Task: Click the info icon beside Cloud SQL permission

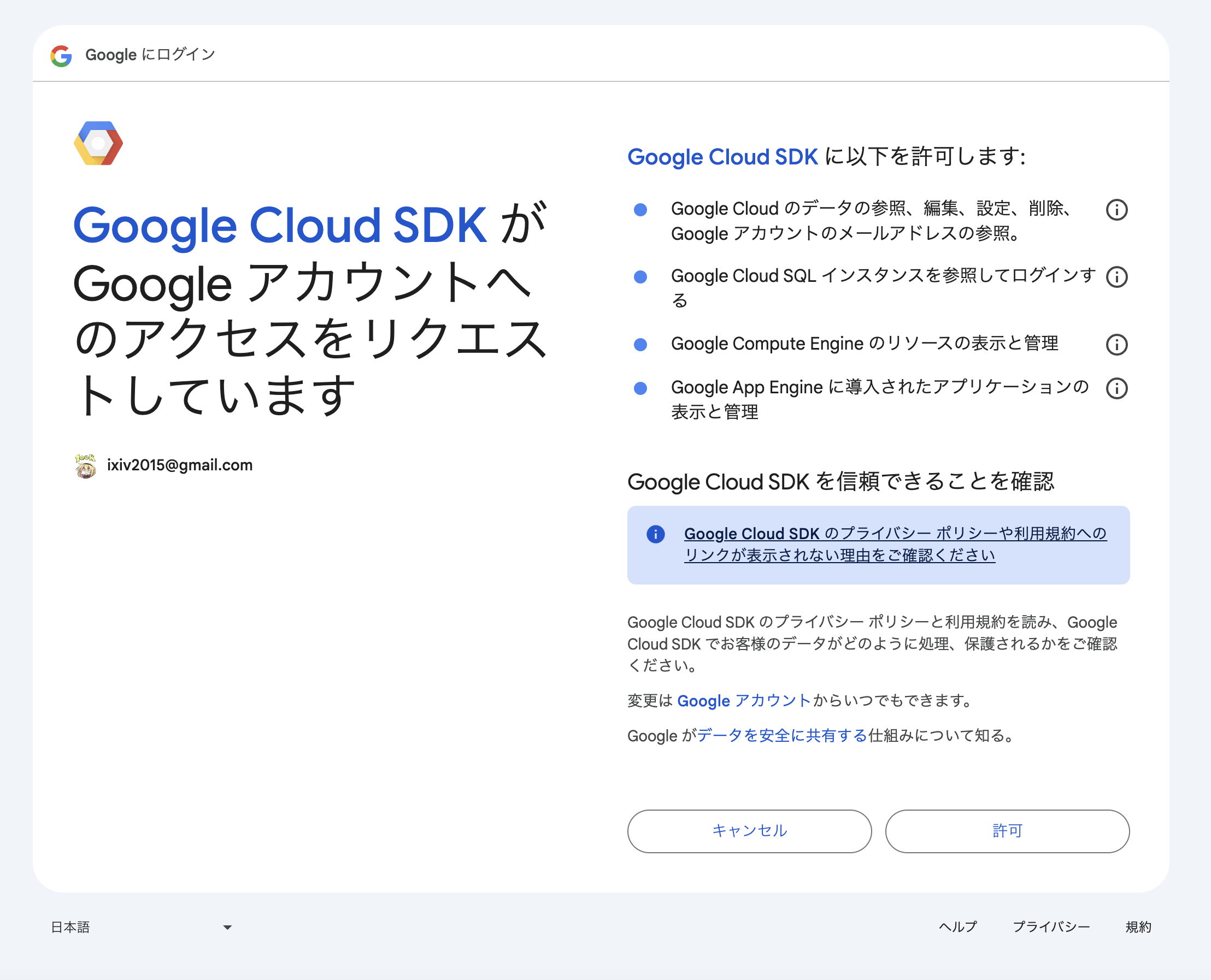Action: click(x=1116, y=276)
